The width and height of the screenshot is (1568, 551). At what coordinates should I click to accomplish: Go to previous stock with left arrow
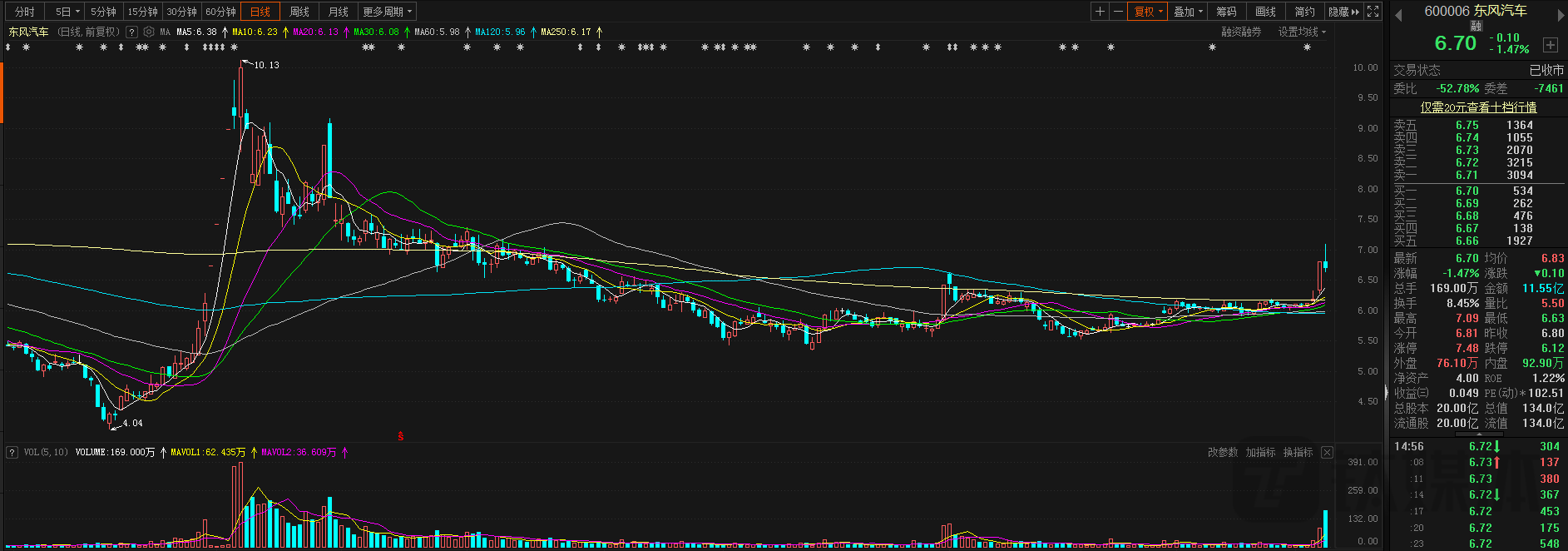[x=1398, y=14]
